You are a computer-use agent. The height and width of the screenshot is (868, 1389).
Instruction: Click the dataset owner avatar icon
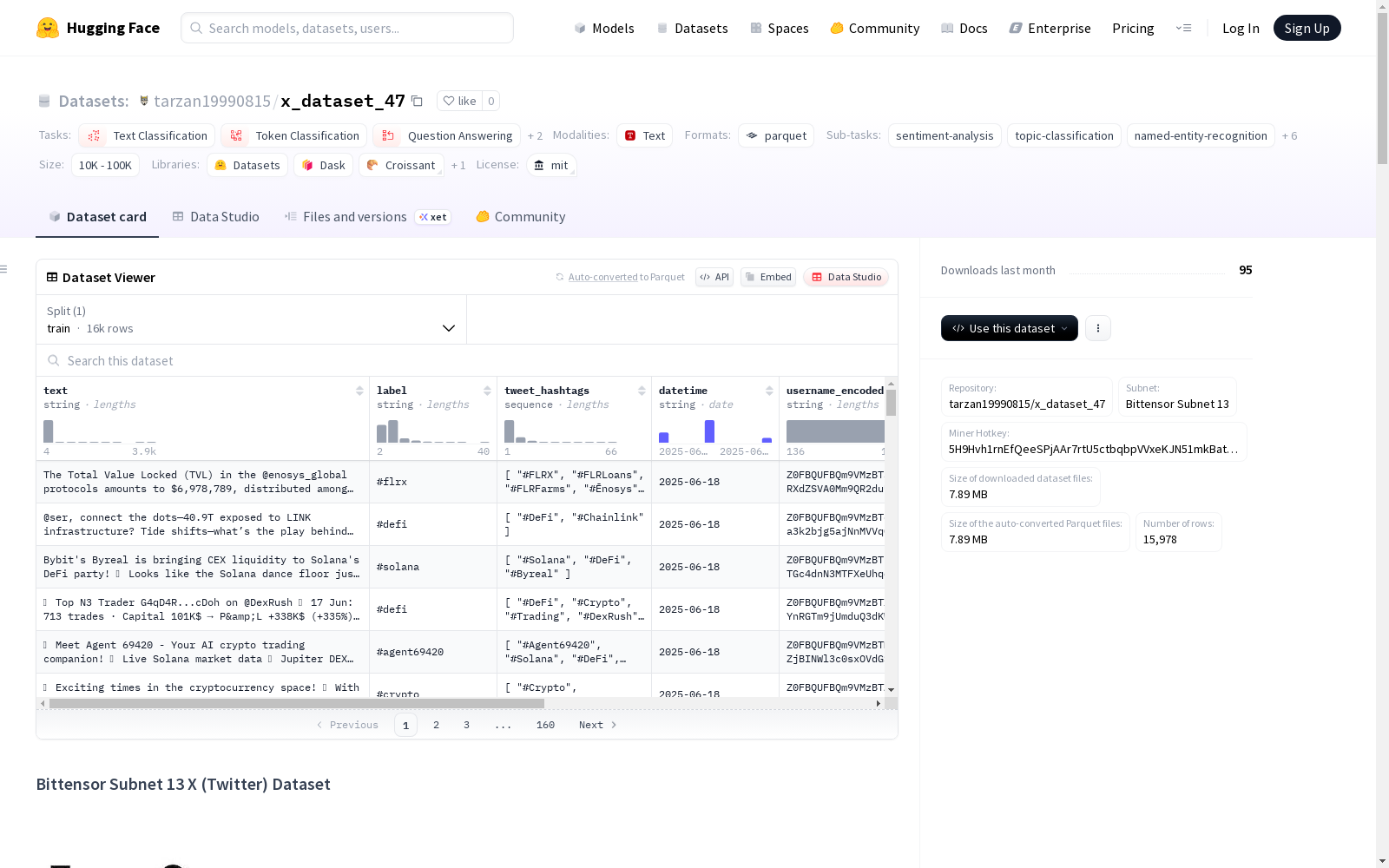coord(144,101)
